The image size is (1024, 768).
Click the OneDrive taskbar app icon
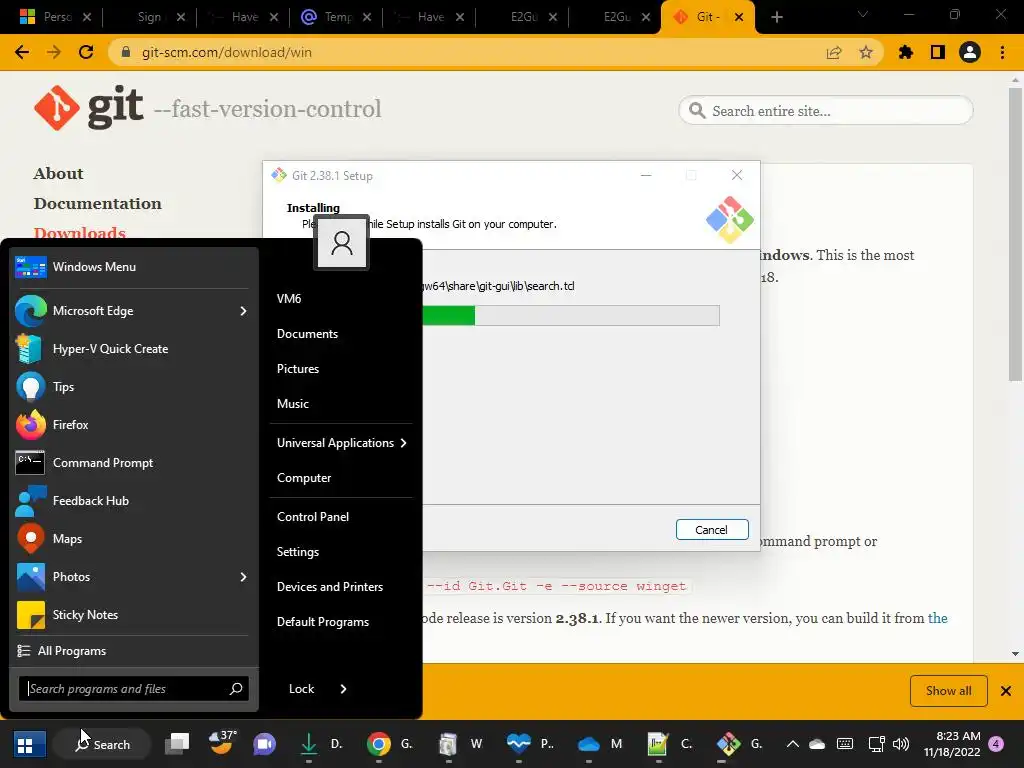(x=588, y=744)
